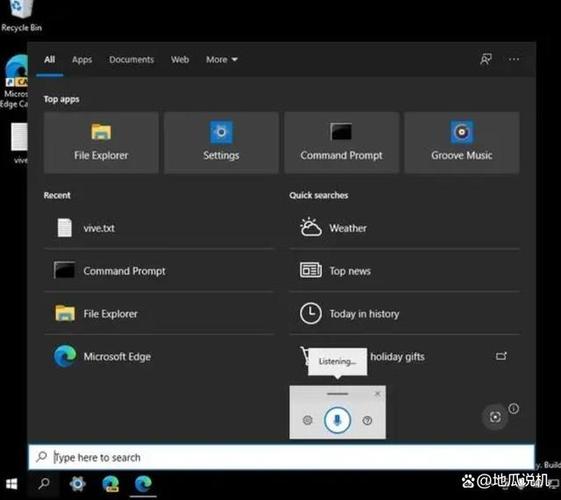Open Edge Canary from the taskbar
This screenshot has height=500, width=561.
tap(111, 484)
